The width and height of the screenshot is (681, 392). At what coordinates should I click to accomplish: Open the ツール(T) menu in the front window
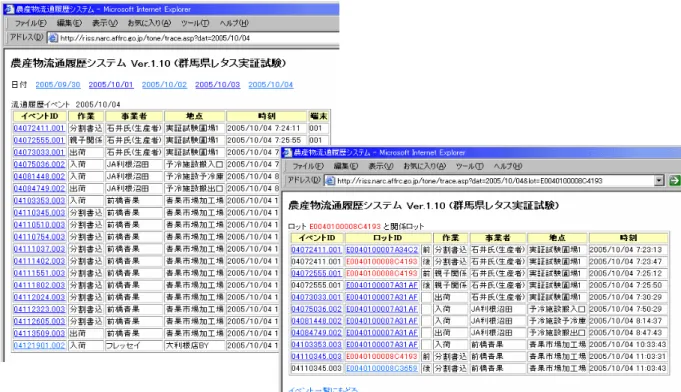(x=469, y=166)
